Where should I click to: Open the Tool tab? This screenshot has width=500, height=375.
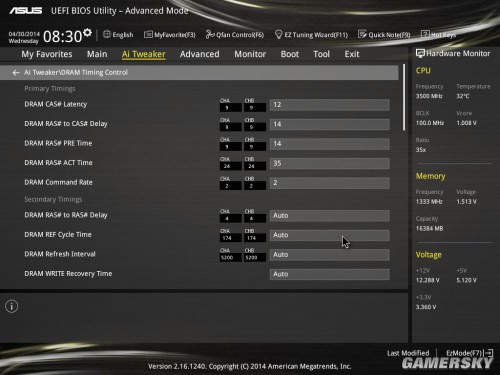(x=321, y=54)
